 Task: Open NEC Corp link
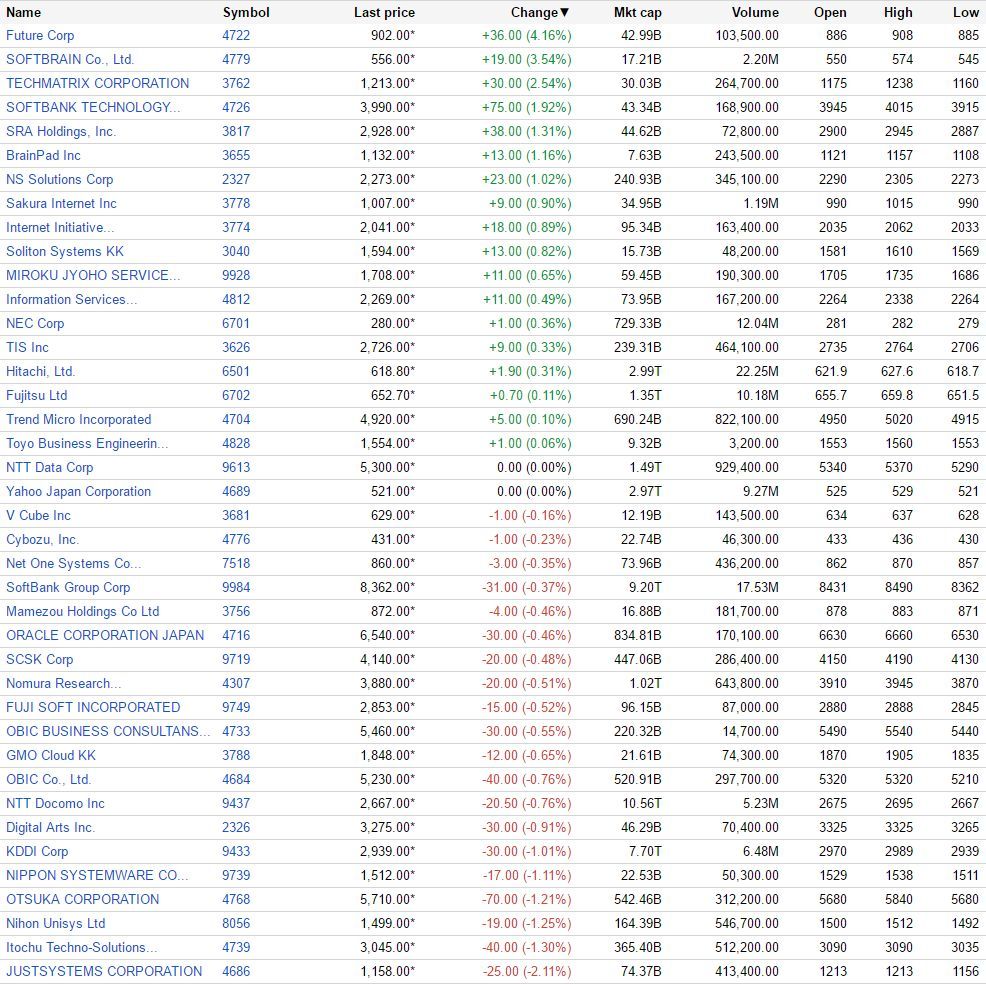[35, 323]
